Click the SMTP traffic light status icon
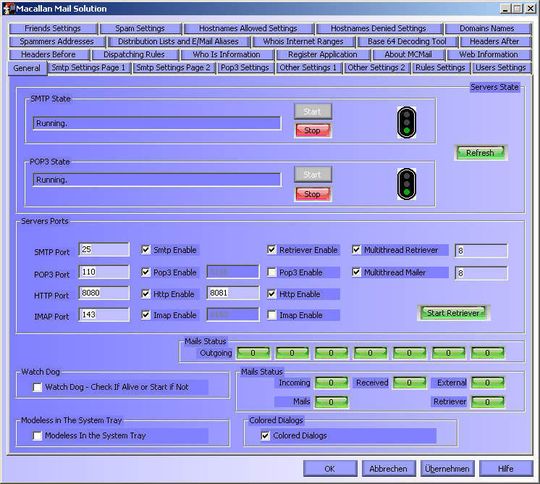This screenshot has height=484, width=540. (406, 122)
